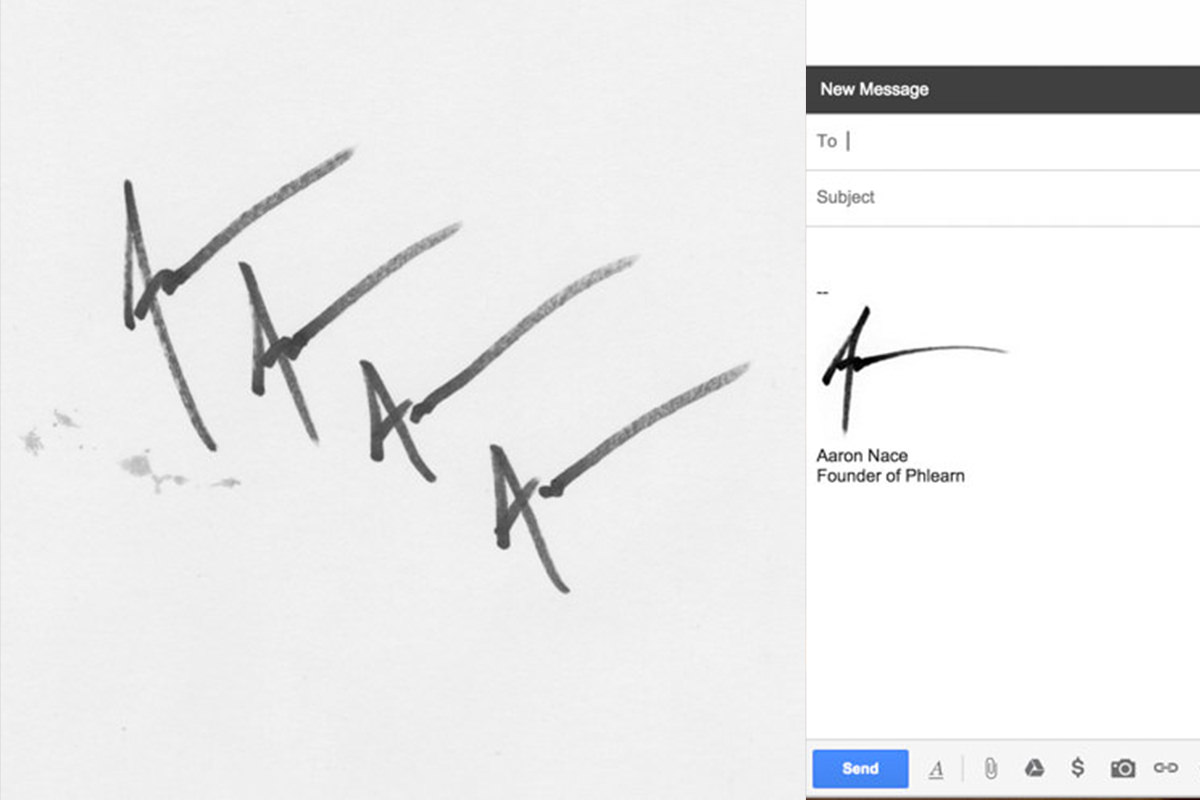The image size is (1200, 800).
Task: Attach files using the paperclip icon
Action: point(990,768)
